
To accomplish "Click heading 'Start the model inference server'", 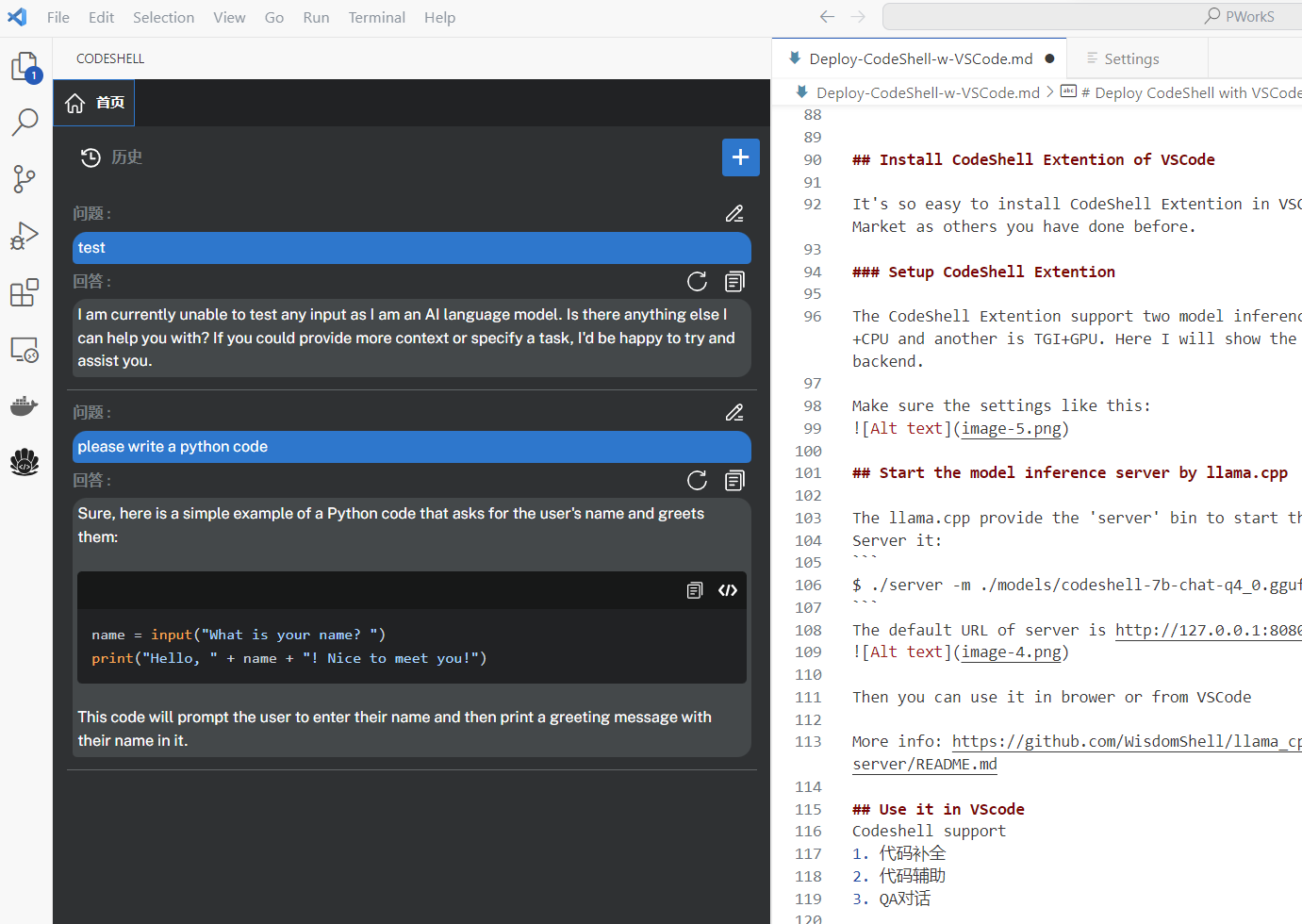I will coord(1070,472).
